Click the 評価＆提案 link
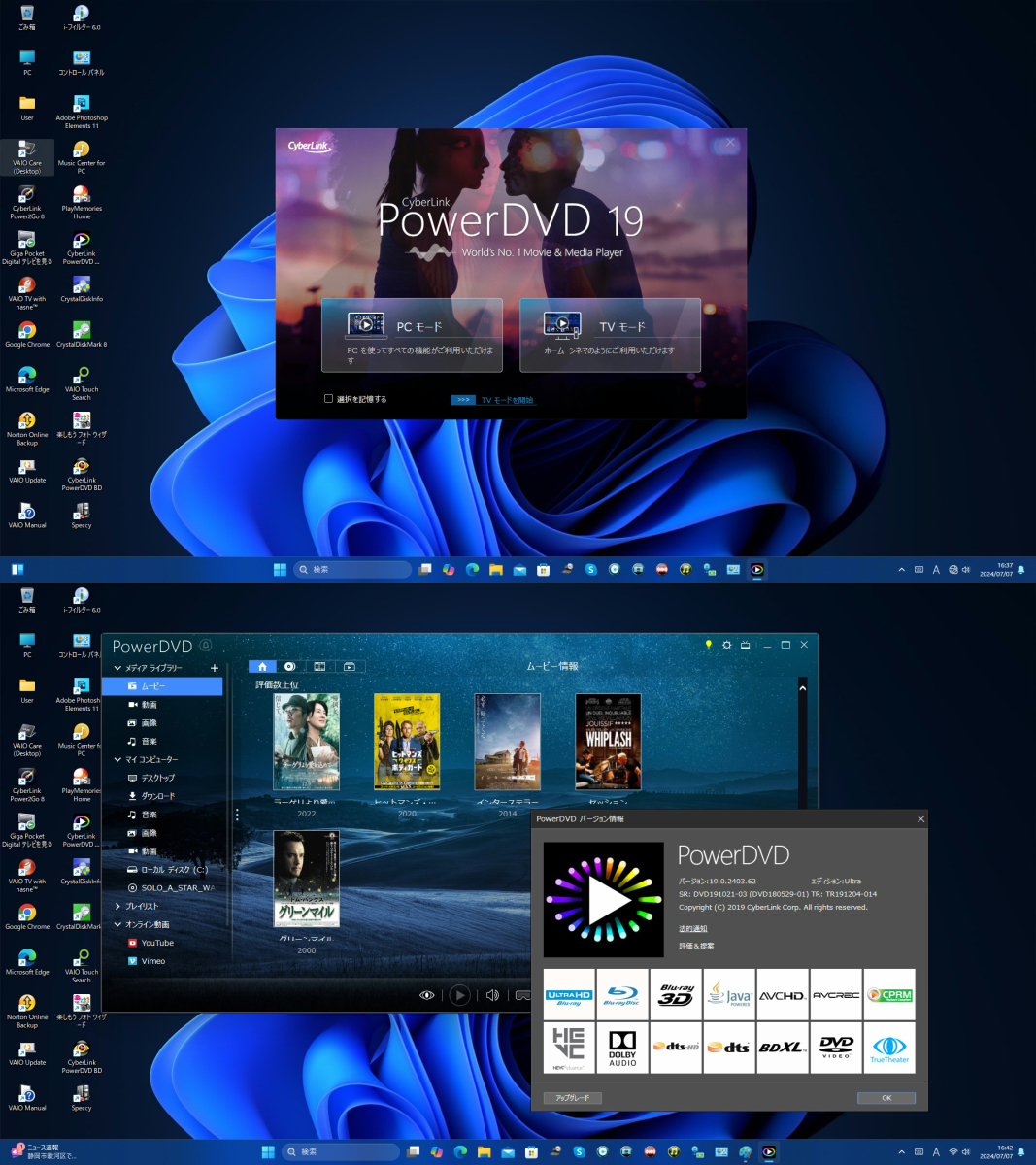The height and width of the screenshot is (1165, 1036). (696, 946)
